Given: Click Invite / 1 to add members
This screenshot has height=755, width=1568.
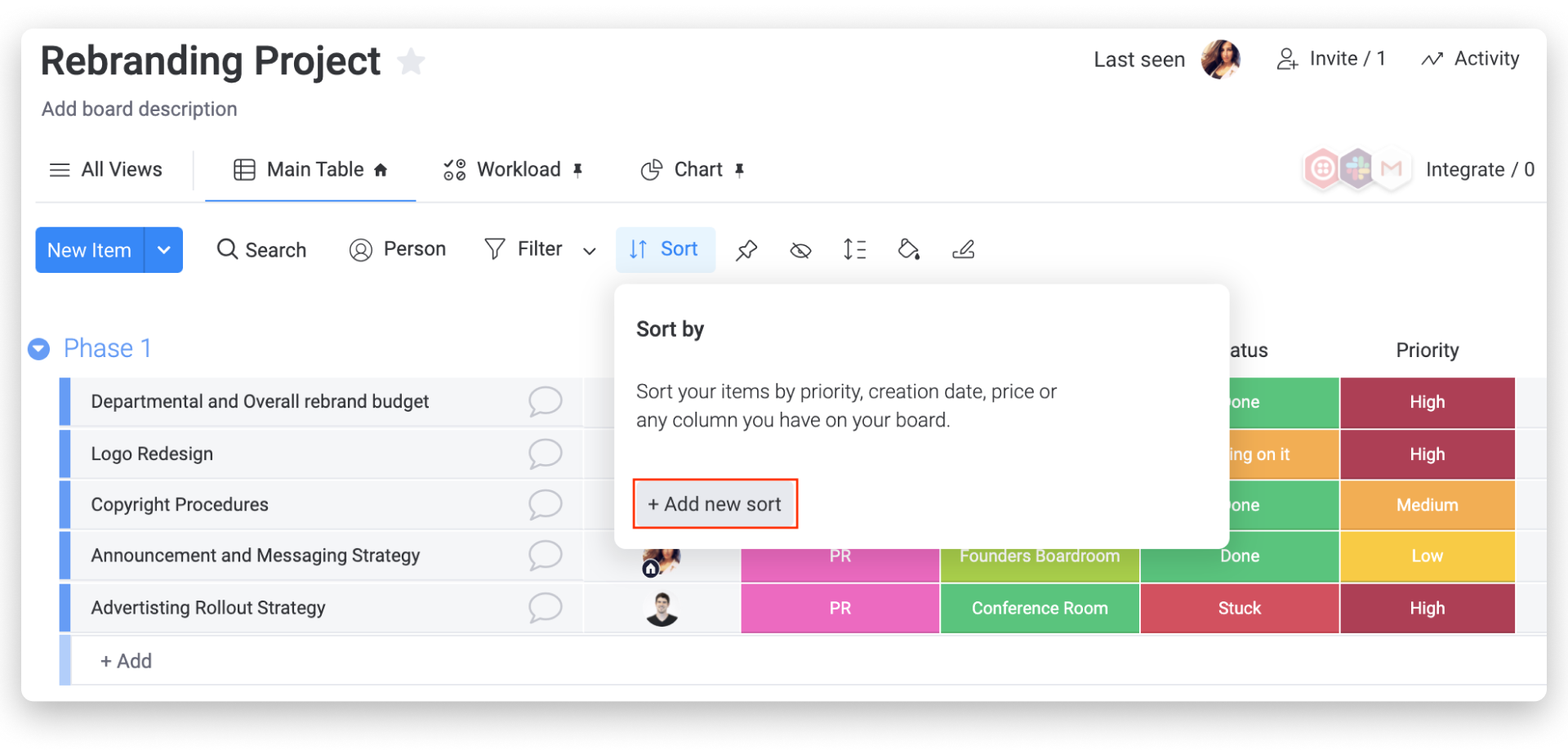Looking at the screenshot, I should click(1330, 59).
